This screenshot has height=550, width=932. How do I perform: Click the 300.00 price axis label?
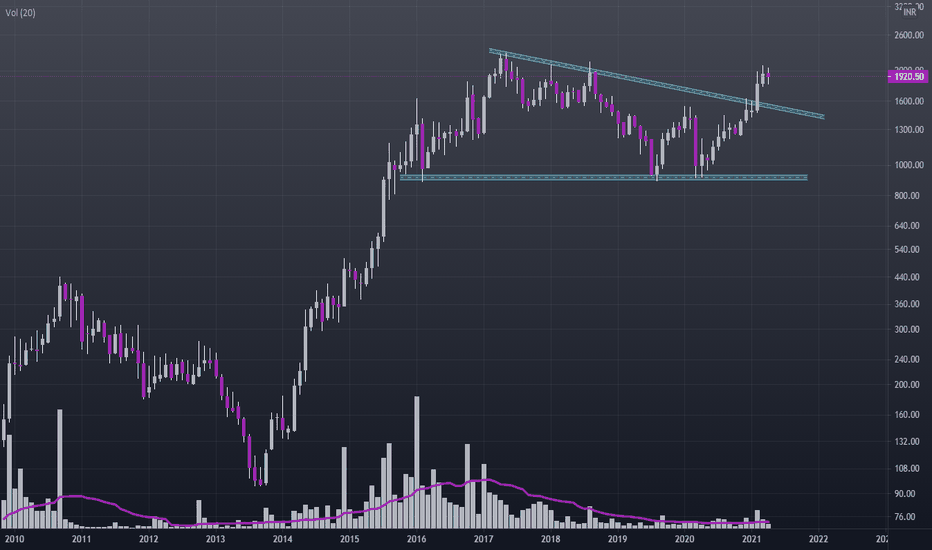tap(907, 329)
